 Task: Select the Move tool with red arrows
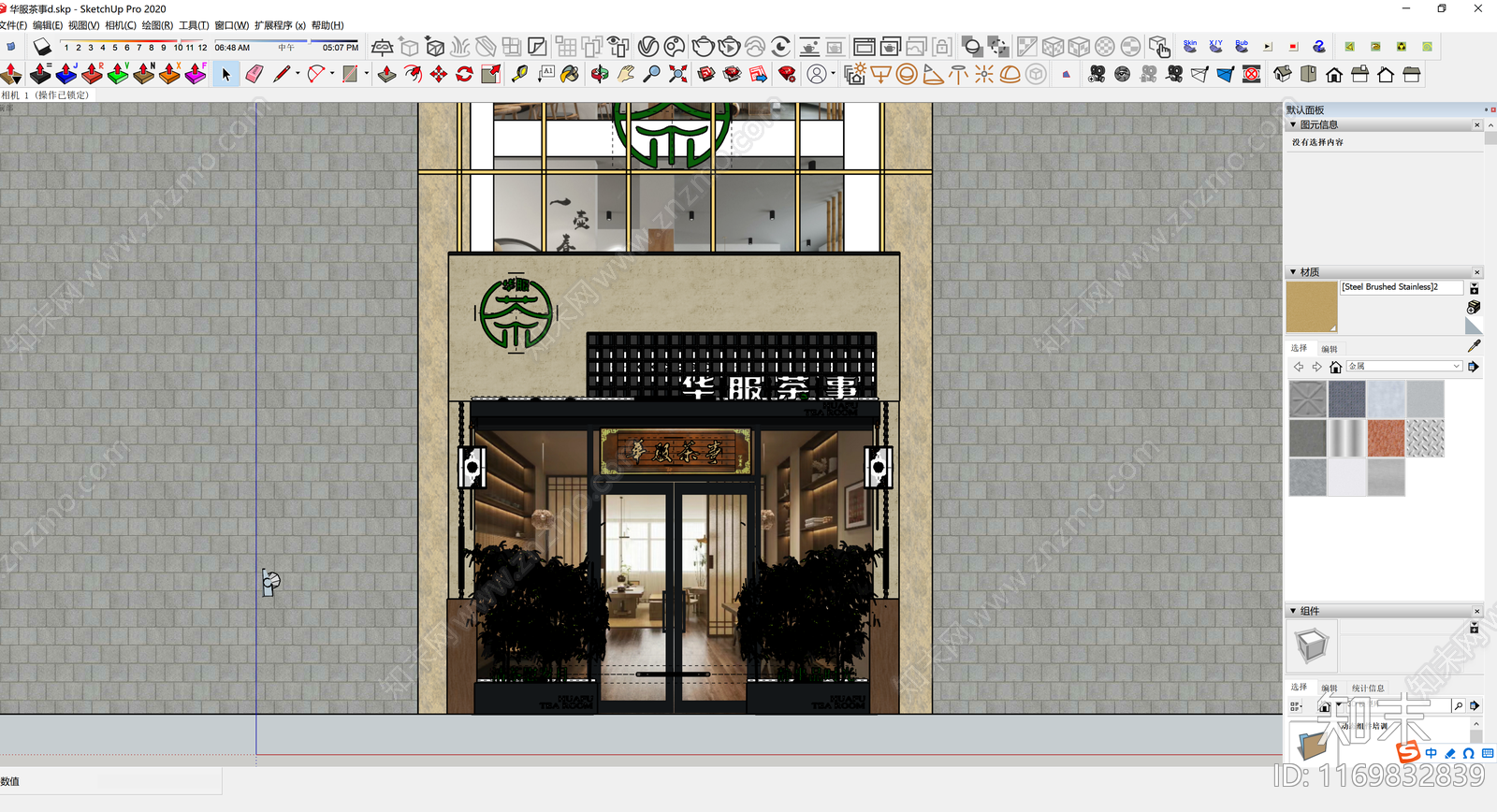(x=439, y=74)
